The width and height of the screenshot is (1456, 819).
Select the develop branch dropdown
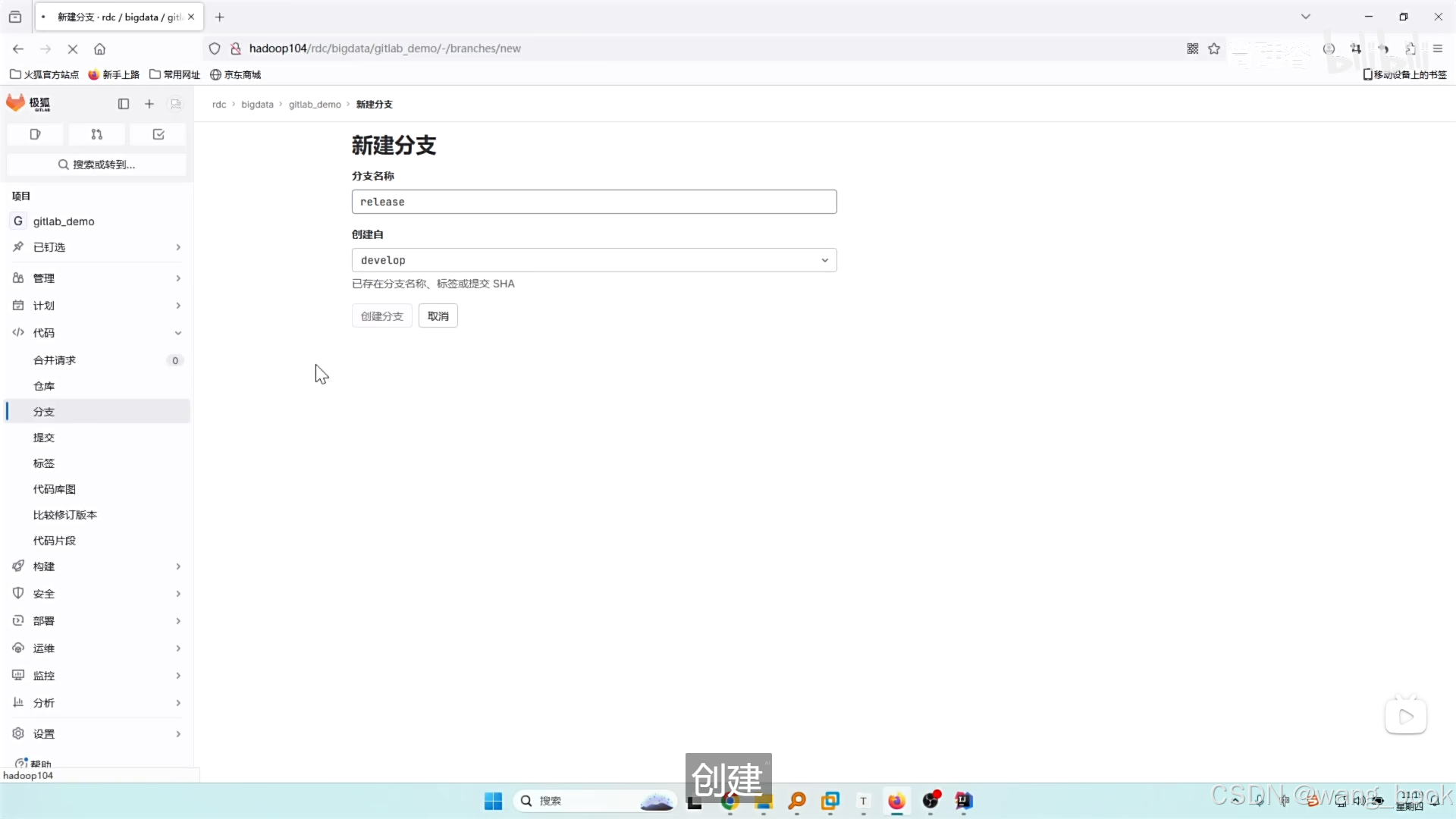point(594,260)
